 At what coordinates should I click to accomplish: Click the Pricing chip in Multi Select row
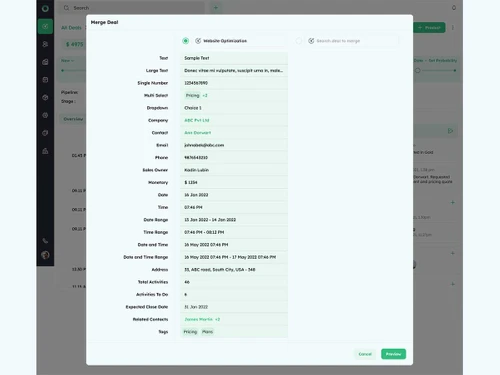192,95
